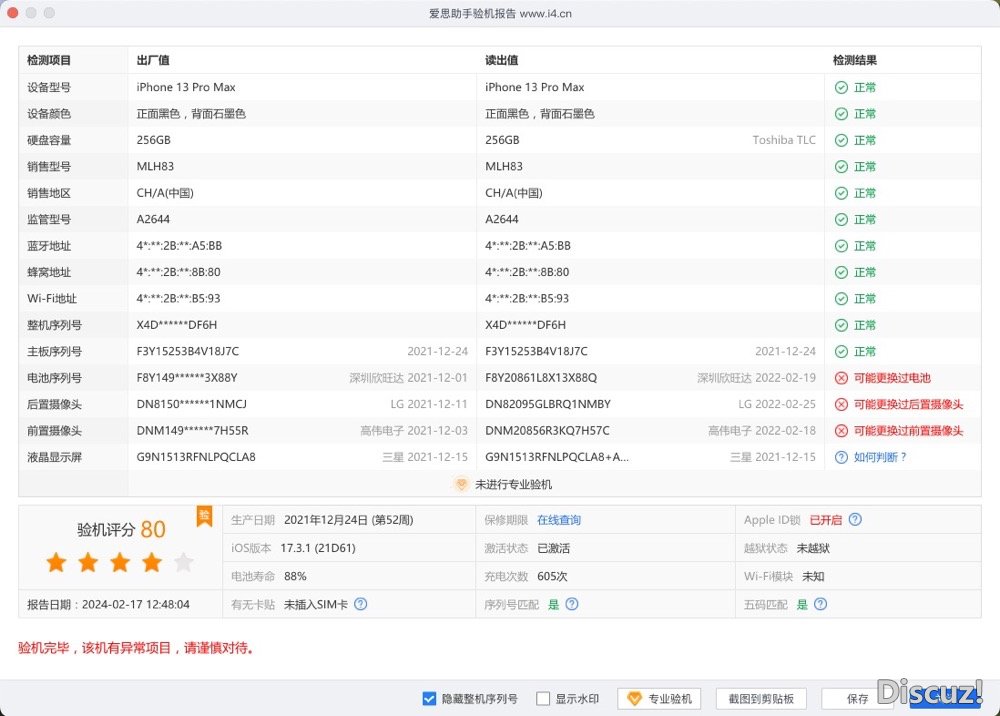The height and width of the screenshot is (716, 1000).
Task: Click the factory MLH83 sales model cell
Action: pyautogui.click(x=155, y=166)
